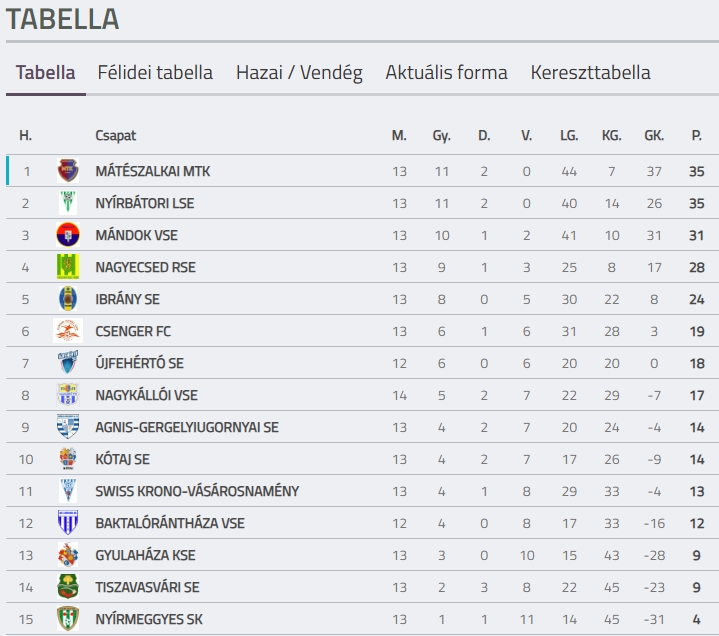Screen dimensions: 719x636
Task: Click the Mátészalkai MTK team crest
Action: pos(67,171)
